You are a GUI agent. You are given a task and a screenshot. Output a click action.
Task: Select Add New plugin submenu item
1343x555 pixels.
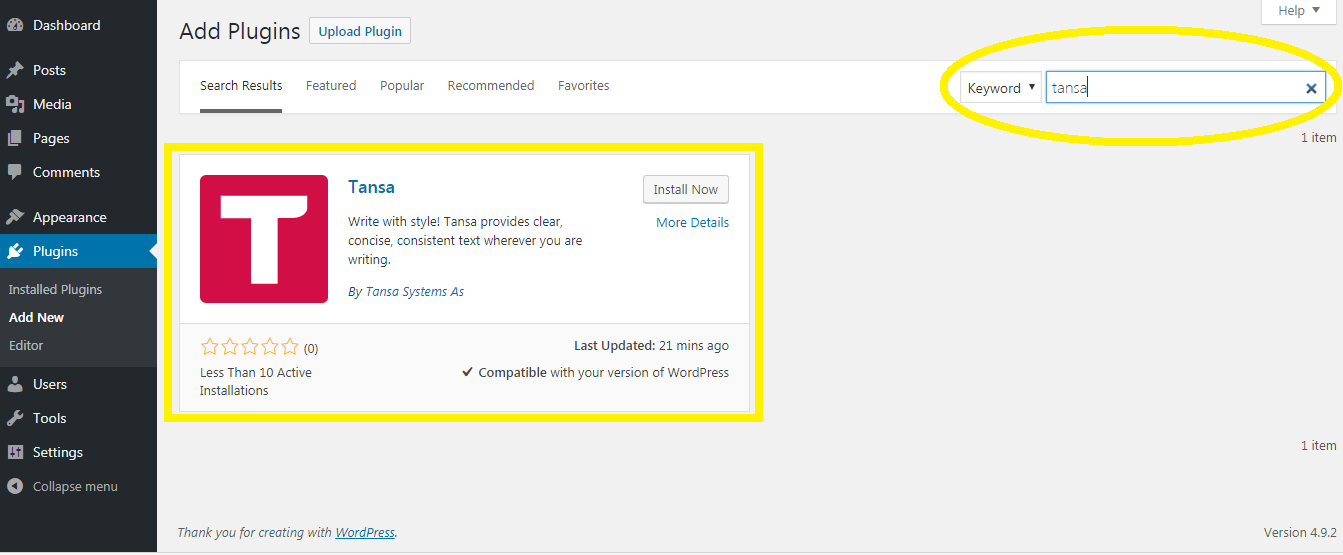36,317
